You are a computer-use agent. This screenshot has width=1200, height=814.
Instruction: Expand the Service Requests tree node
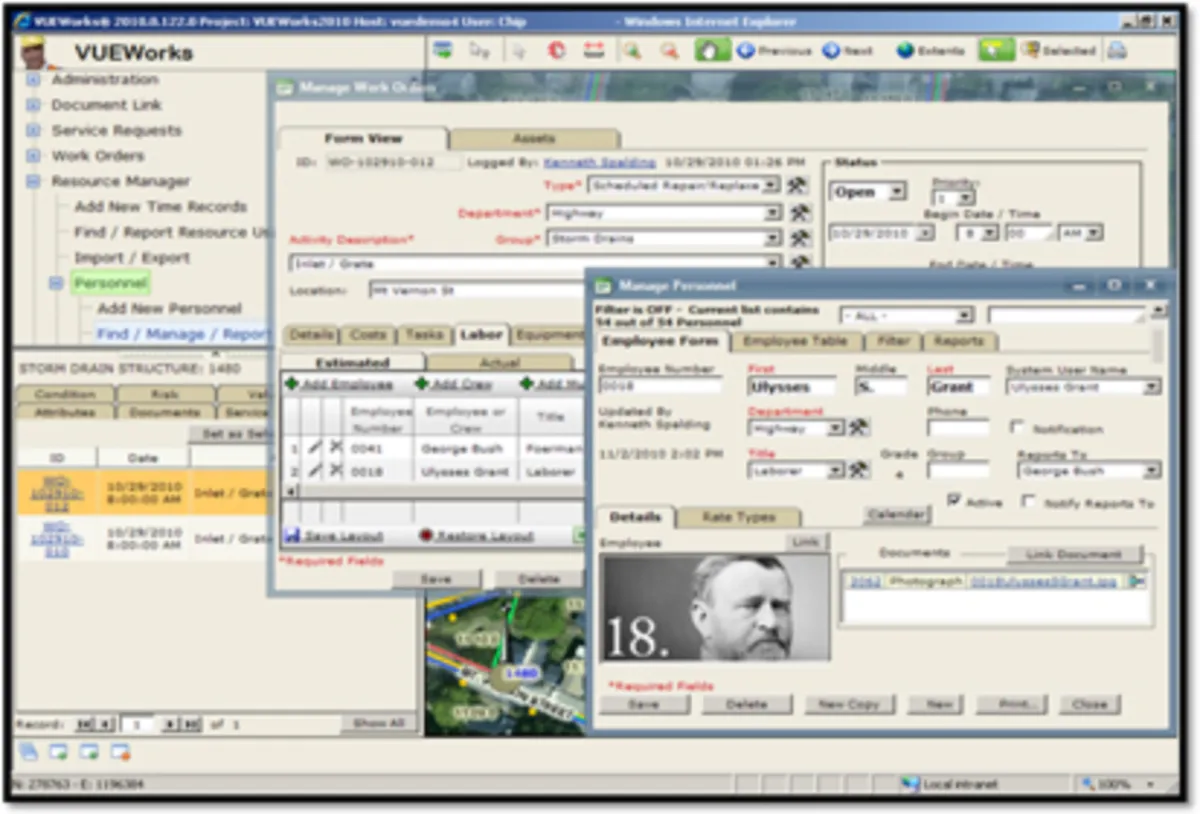point(33,130)
